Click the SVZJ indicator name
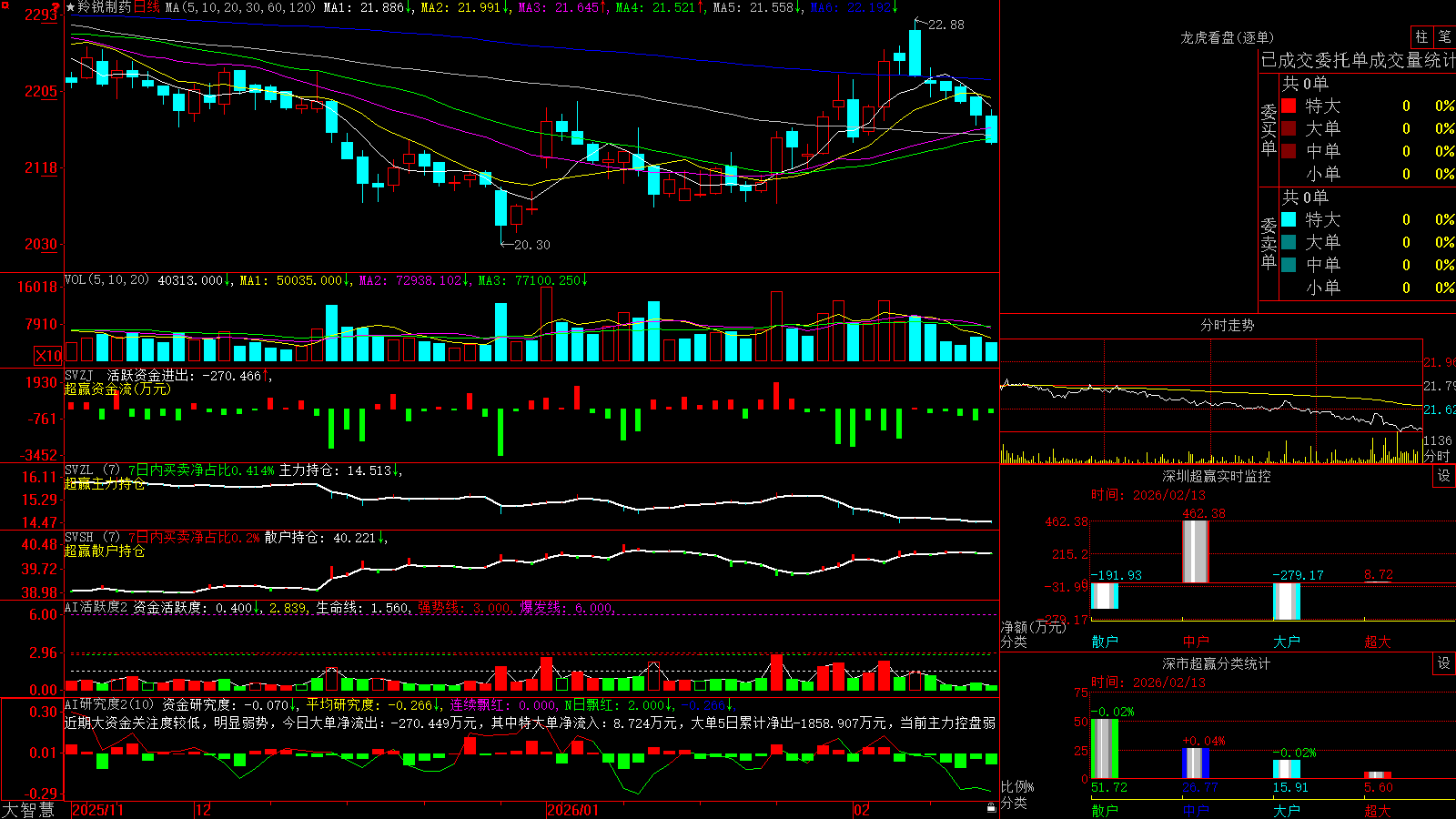 (79, 375)
